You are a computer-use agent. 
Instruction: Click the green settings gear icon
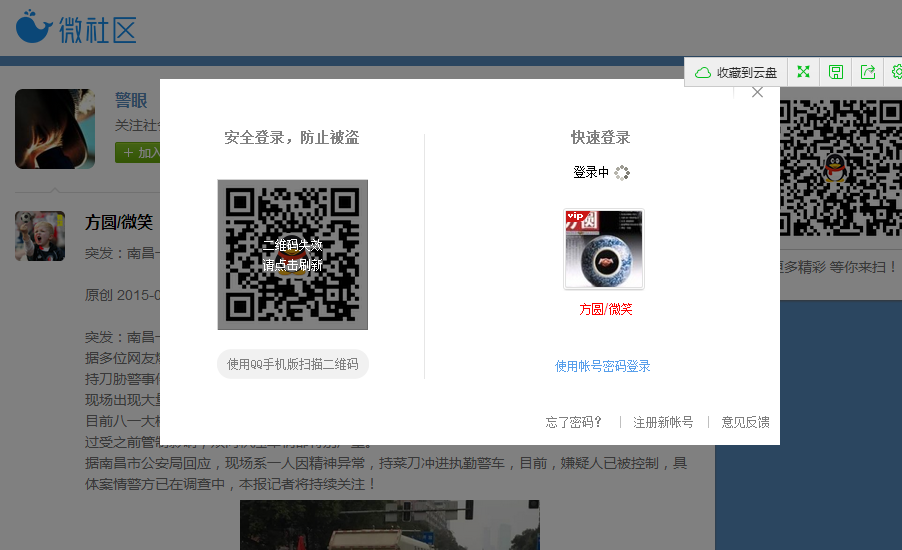[896, 72]
